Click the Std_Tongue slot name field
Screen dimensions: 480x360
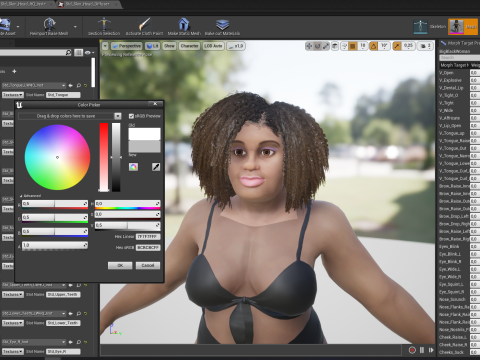[x=63, y=95]
